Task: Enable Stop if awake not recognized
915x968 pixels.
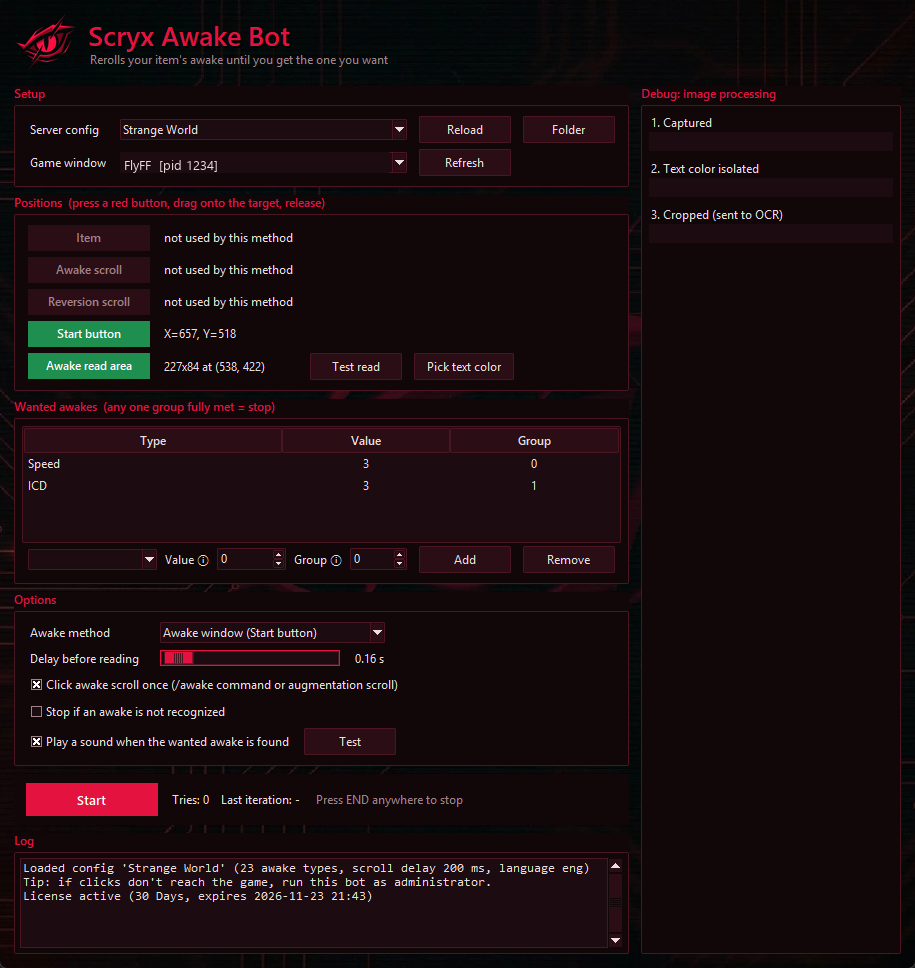Action: (x=36, y=712)
